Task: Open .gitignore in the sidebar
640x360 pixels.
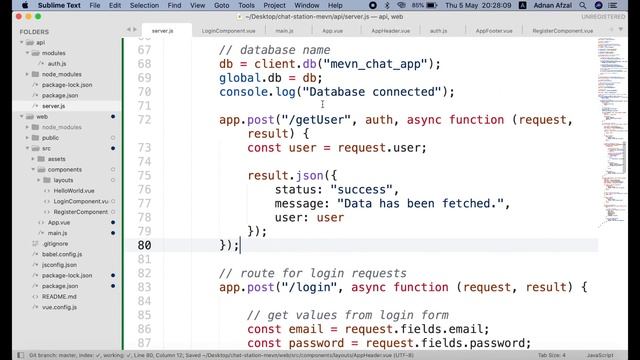Action: pos(56,244)
